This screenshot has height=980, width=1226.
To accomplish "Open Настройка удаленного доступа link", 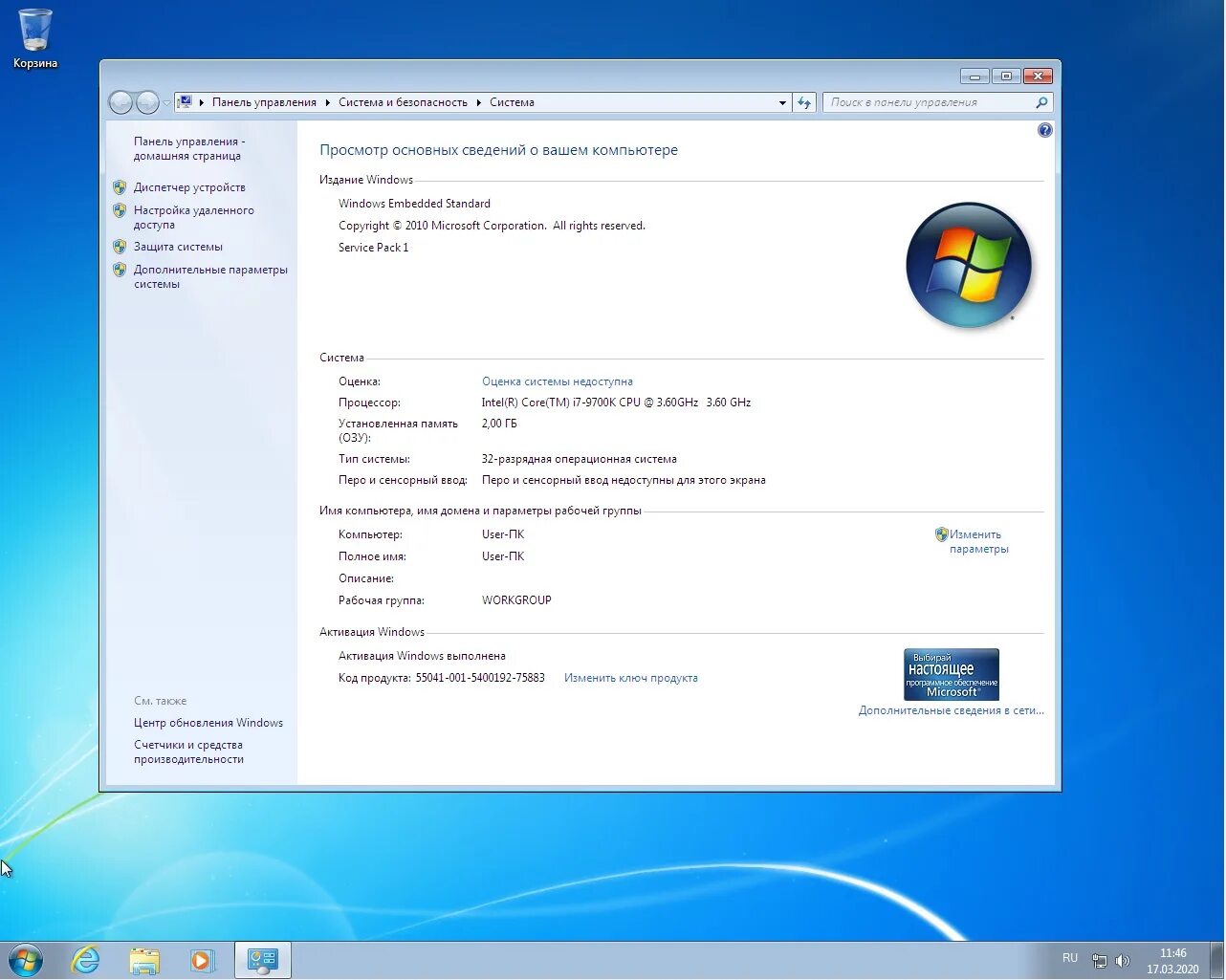I will click(x=193, y=217).
